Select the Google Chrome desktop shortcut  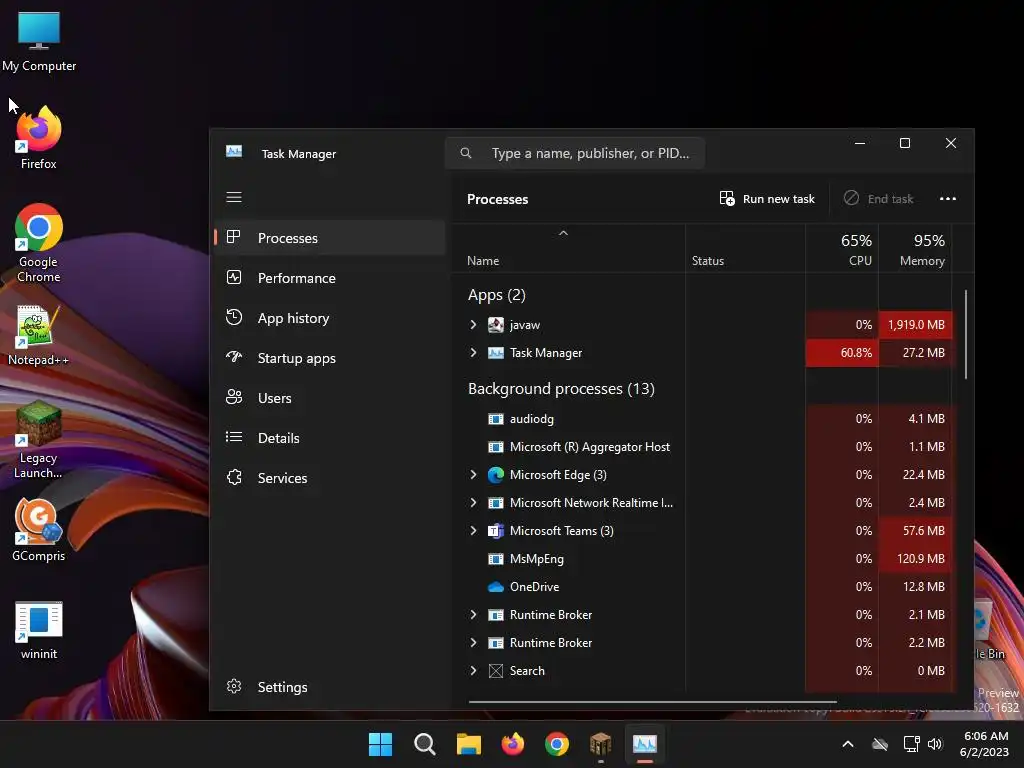[x=39, y=243]
